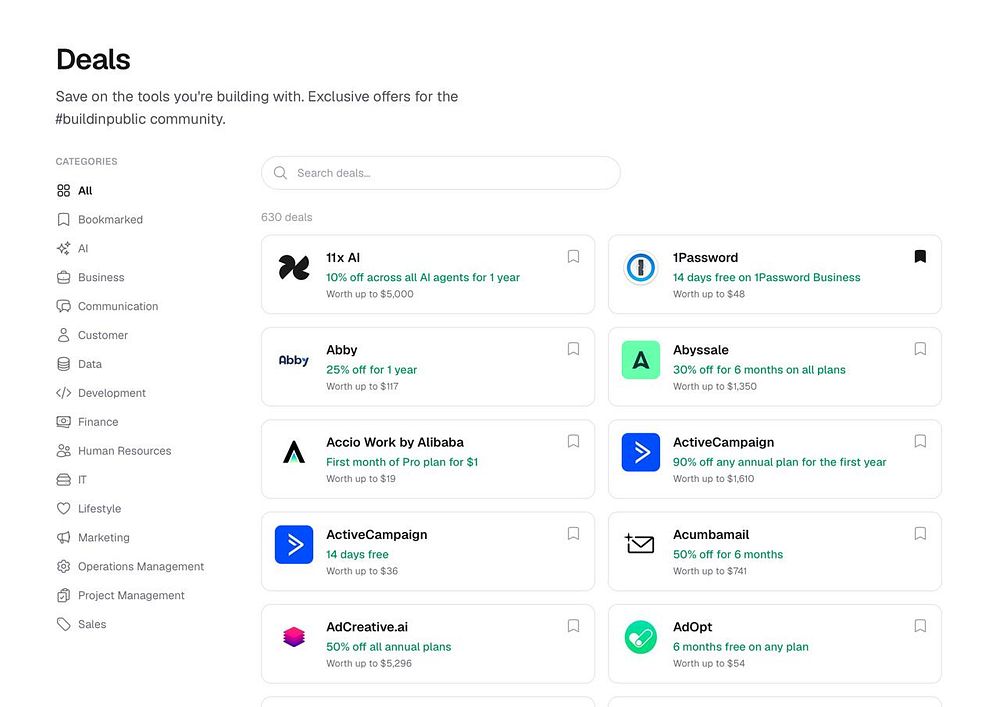1000x707 pixels.
Task: Bookmark the Accio Work by Alibaba deal
Action: [573, 441]
